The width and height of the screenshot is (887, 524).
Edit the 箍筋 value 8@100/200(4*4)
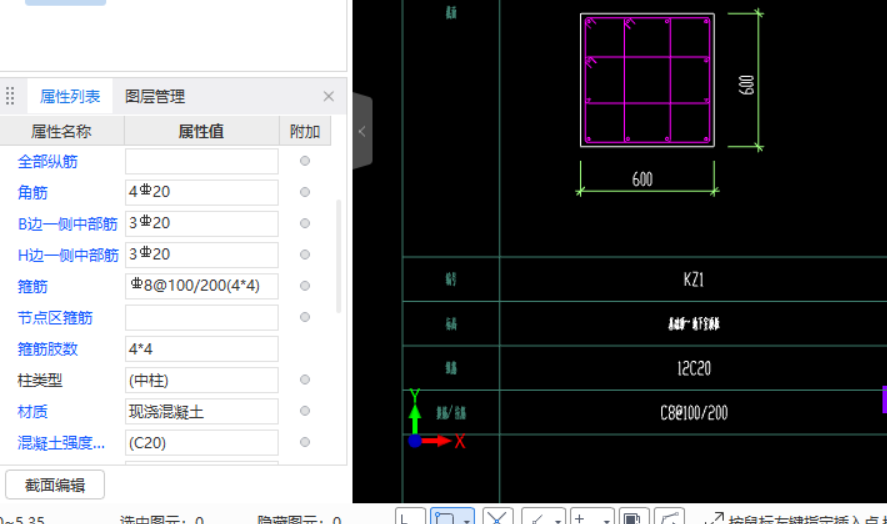click(201, 286)
